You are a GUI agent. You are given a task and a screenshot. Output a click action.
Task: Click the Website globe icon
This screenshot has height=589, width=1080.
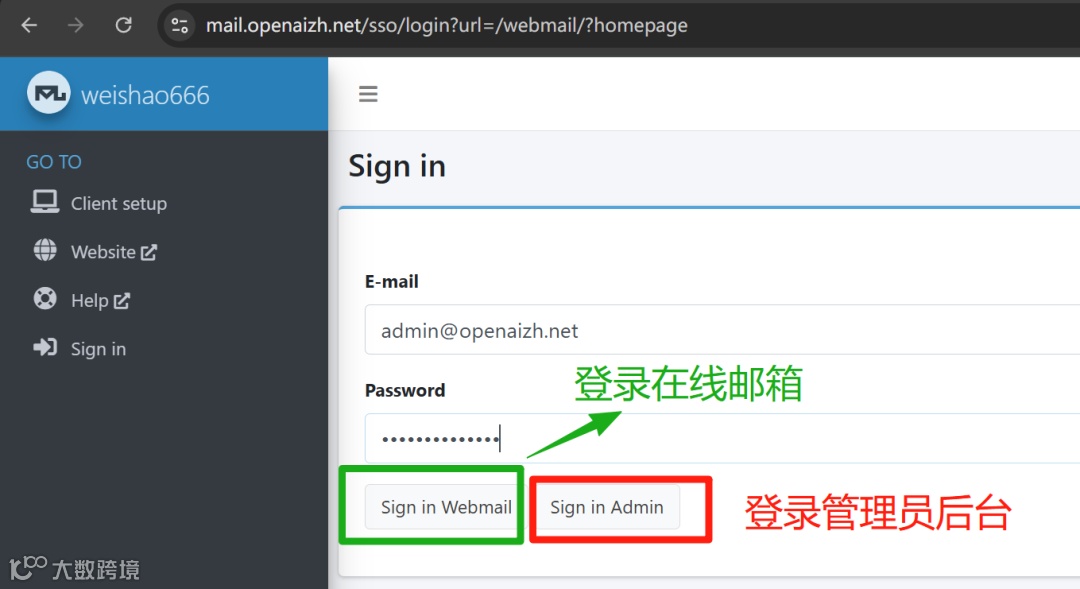click(x=45, y=250)
